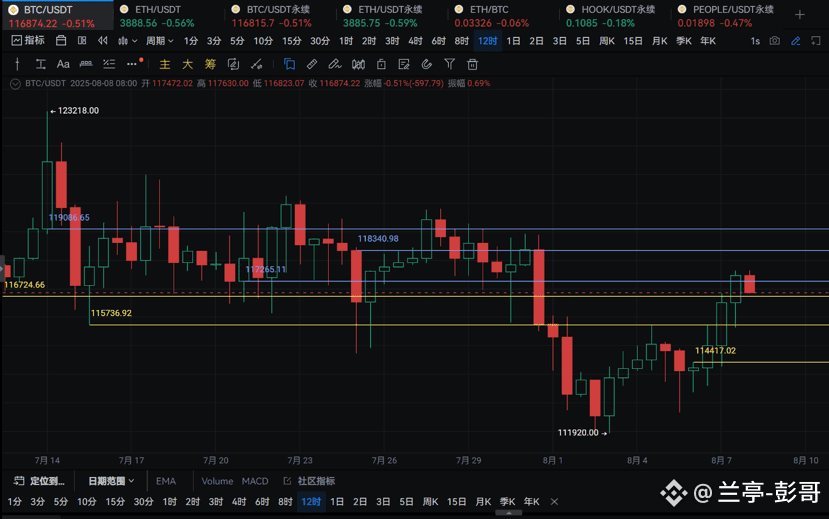The image size is (829, 519).
Task: Toggle the blue pencil draw mode icon
Action: click(x=796, y=41)
